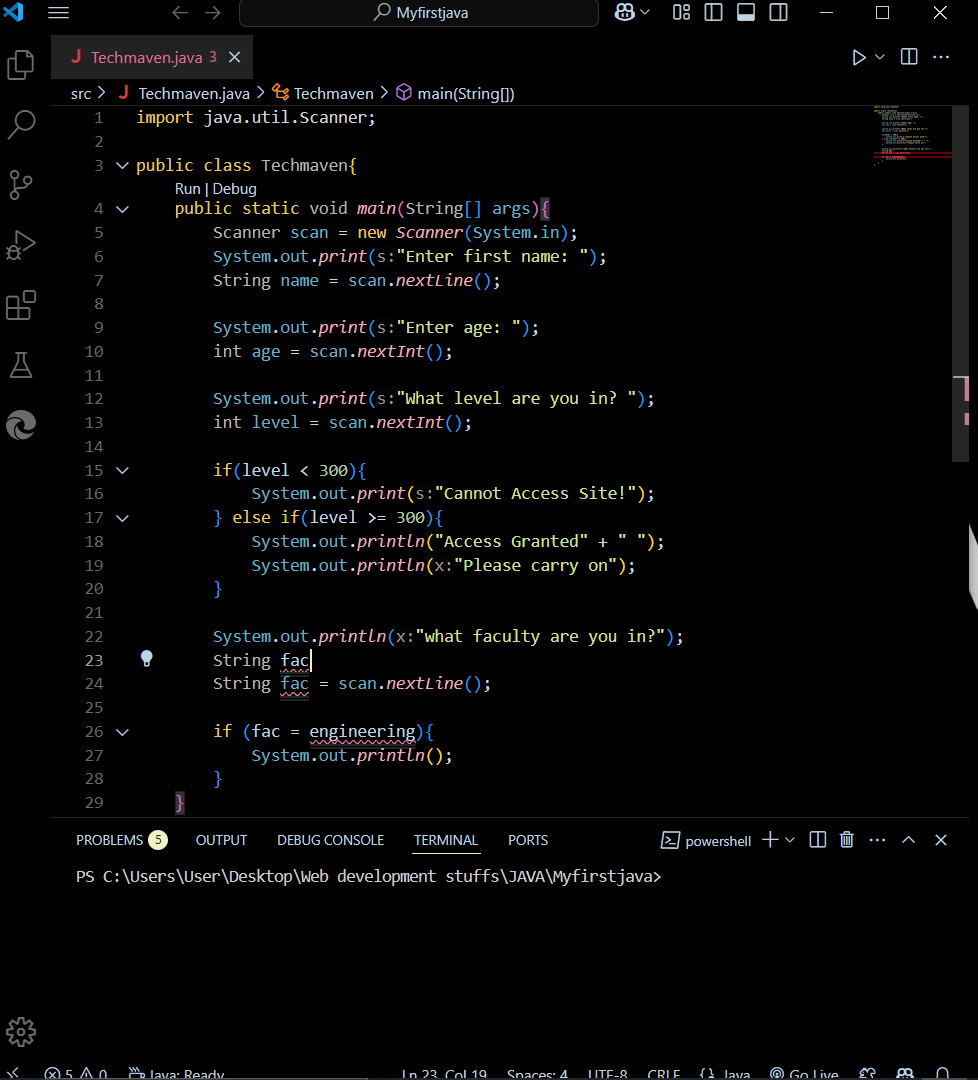Open the Run and Debug view
Image resolution: width=978 pixels, height=1080 pixels.
(21, 245)
